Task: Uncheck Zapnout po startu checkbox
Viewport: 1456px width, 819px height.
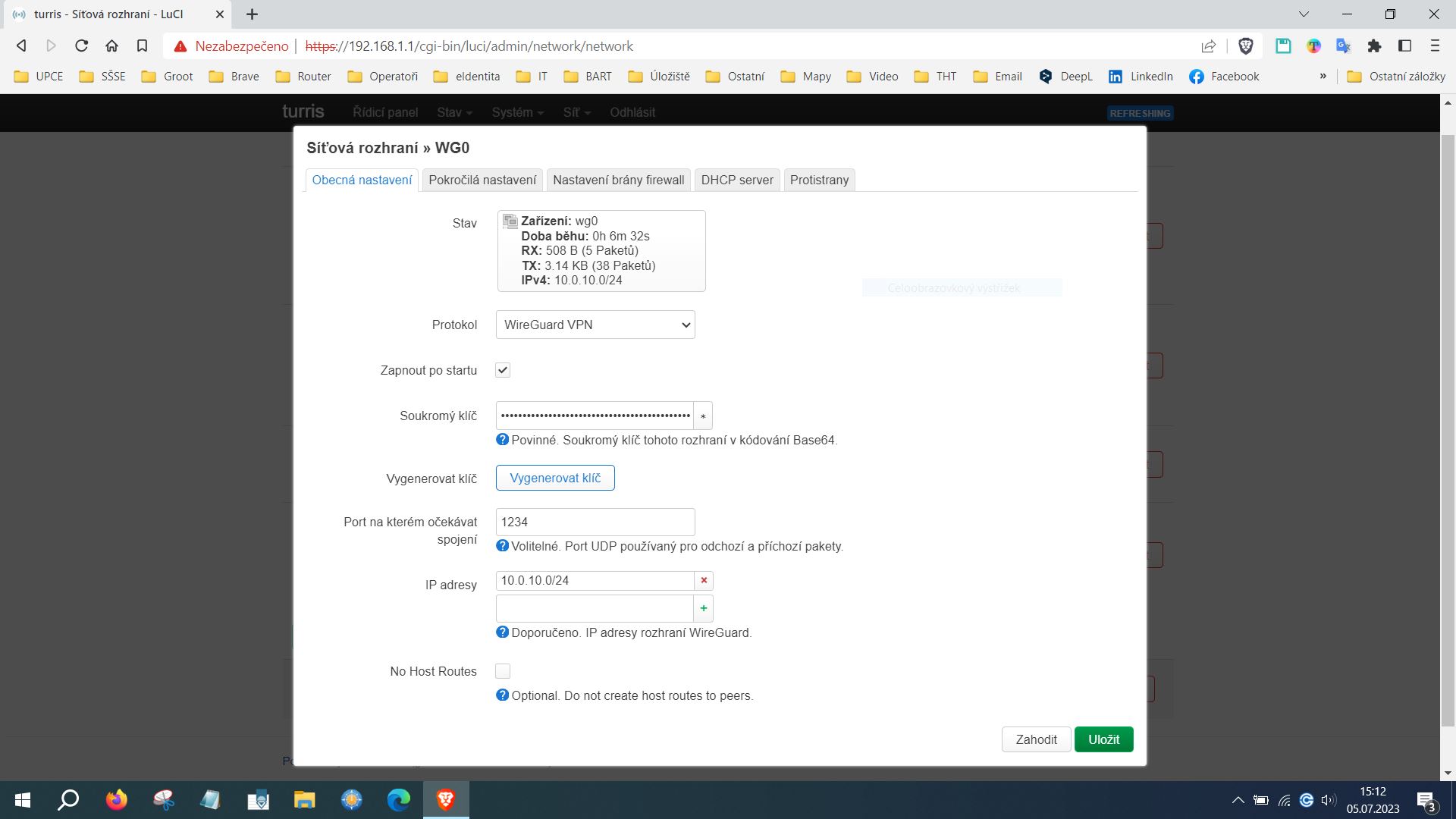Action: pos(503,370)
